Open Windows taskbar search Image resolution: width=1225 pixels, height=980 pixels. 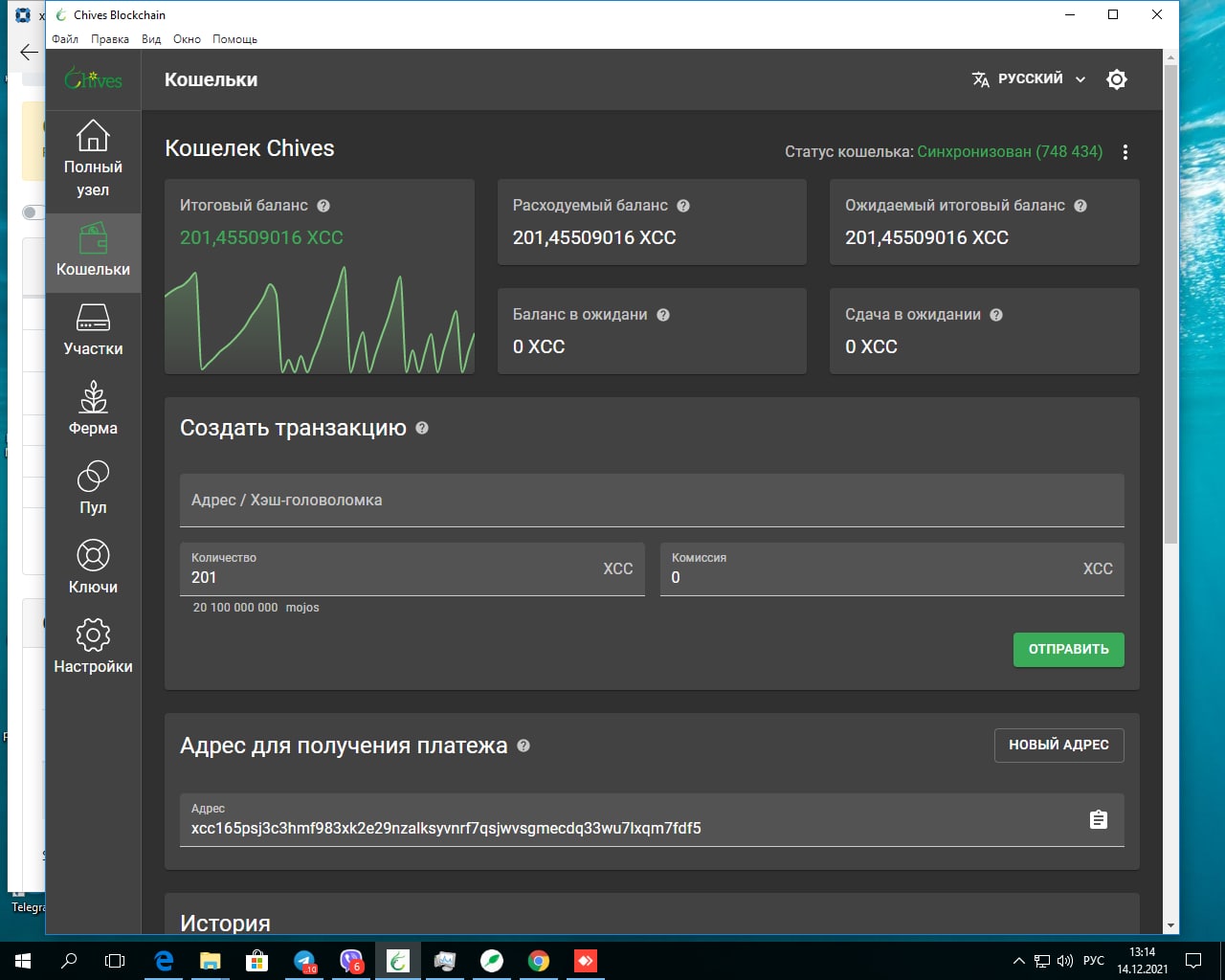click(x=69, y=960)
